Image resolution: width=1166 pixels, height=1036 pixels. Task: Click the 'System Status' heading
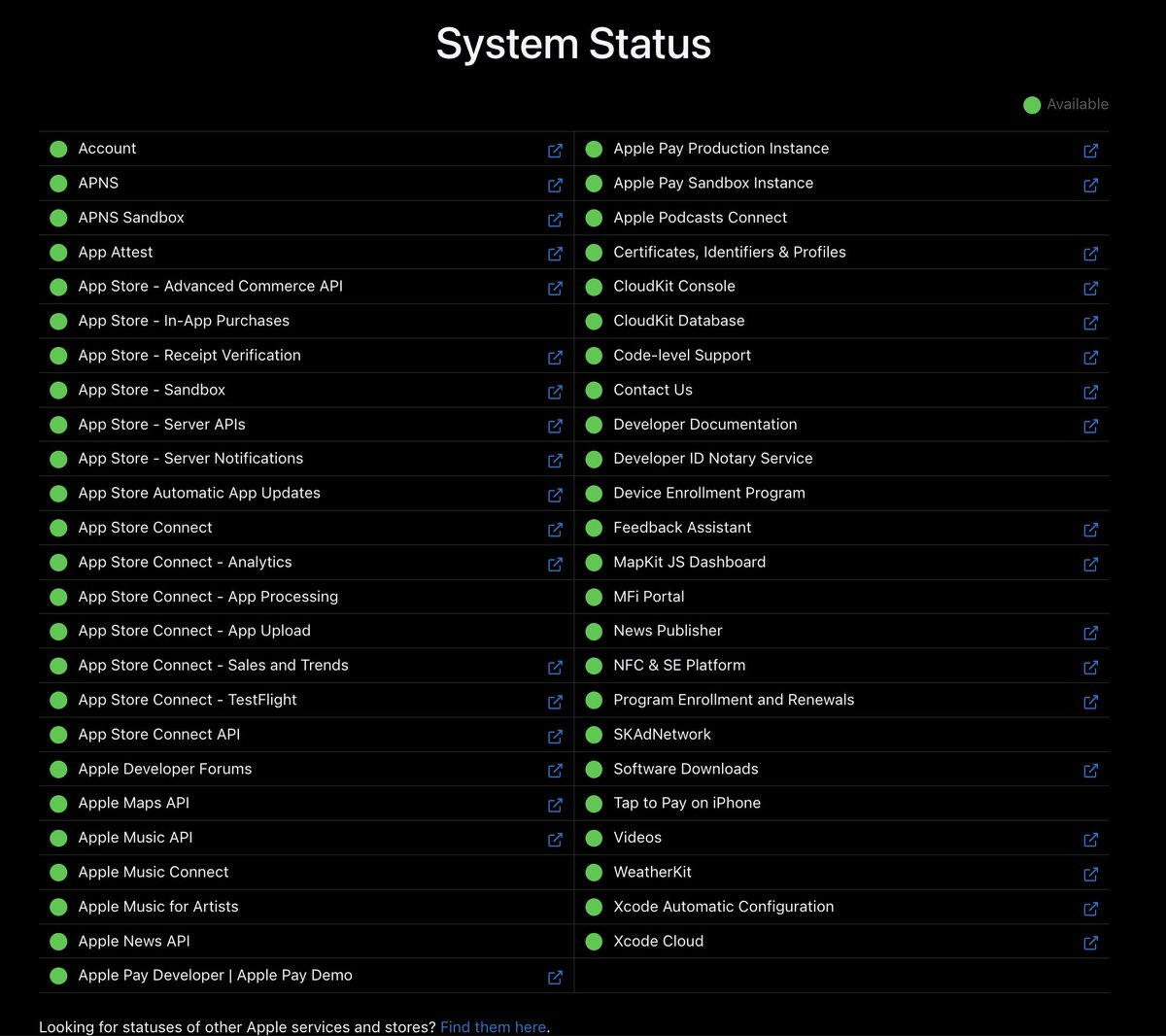coord(573,44)
